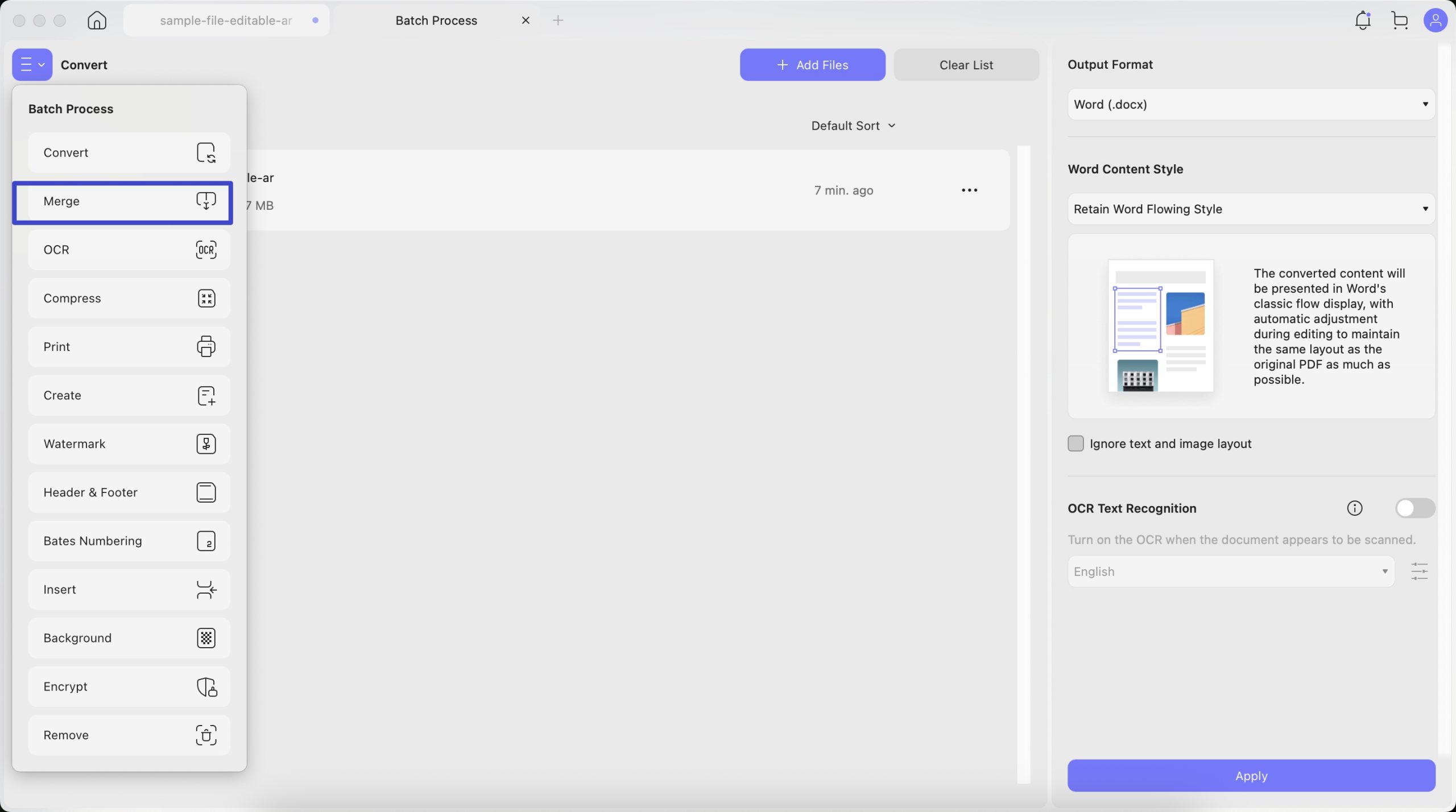Screen dimensions: 1456x812
Task: Click the '7 min. ago' timestamp
Action: 843,190
